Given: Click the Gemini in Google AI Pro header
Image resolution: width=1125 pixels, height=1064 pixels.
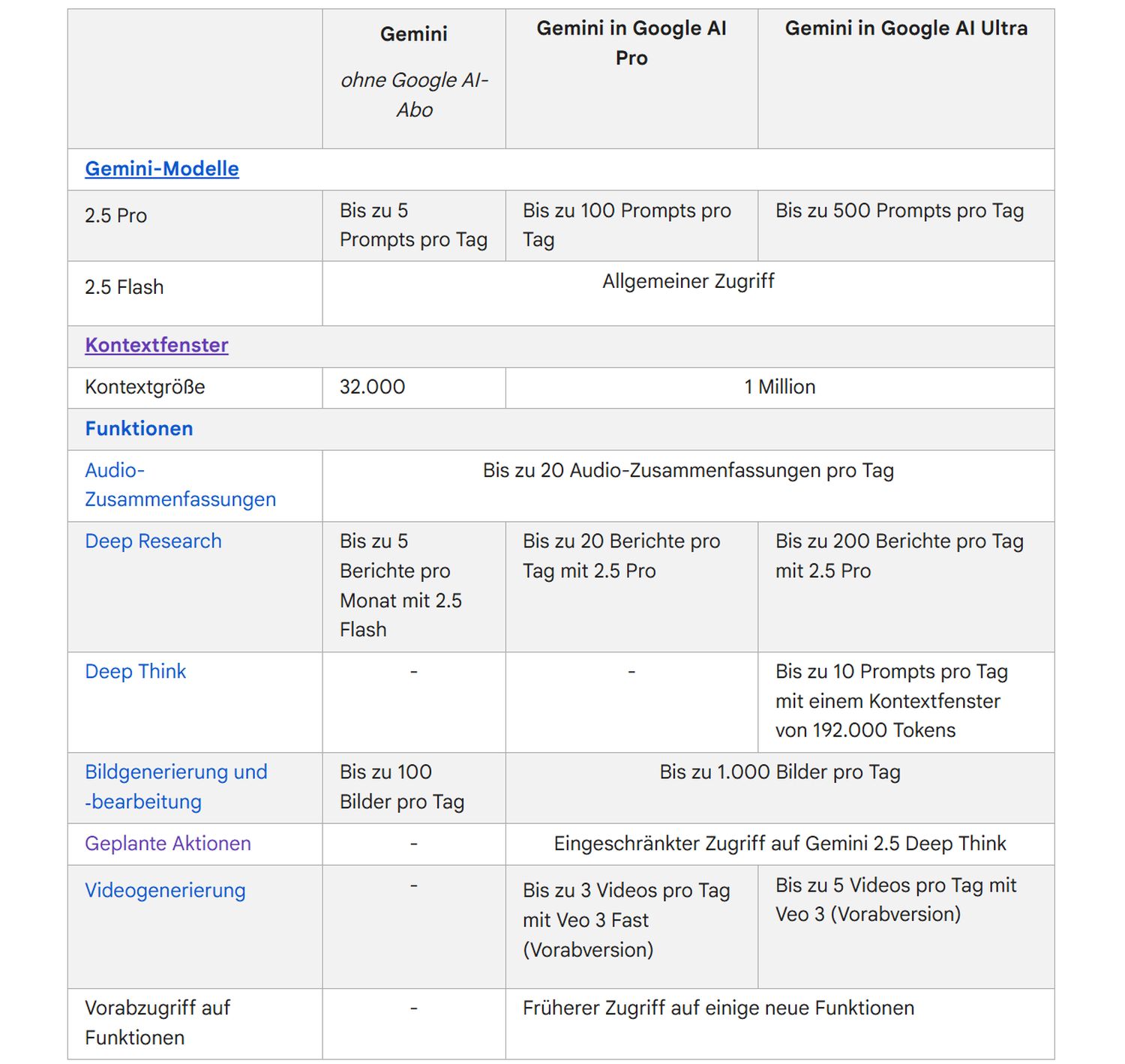Looking at the screenshot, I should pos(631,43).
